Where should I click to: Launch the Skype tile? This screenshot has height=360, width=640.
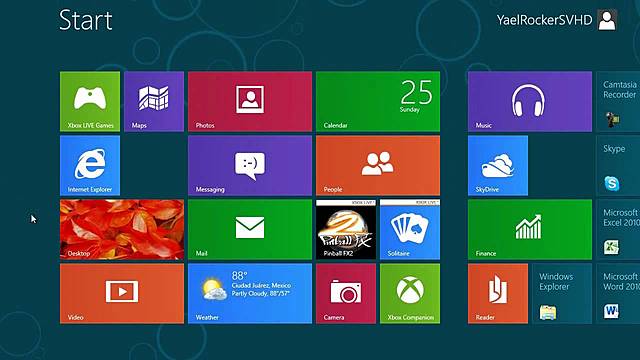[x=618, y=166]
